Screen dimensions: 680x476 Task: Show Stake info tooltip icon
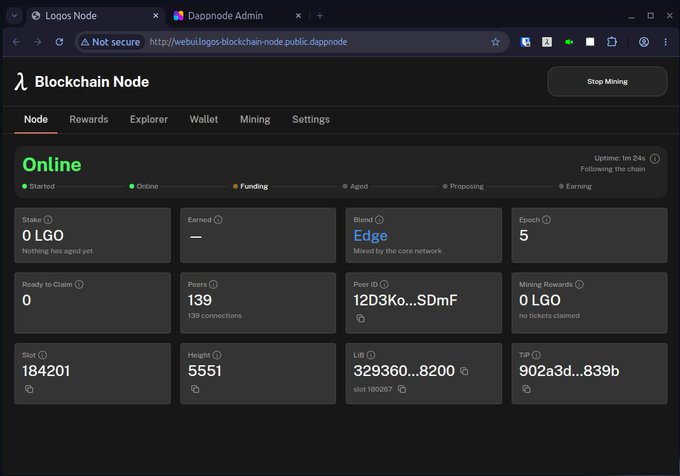coord(48,220)
